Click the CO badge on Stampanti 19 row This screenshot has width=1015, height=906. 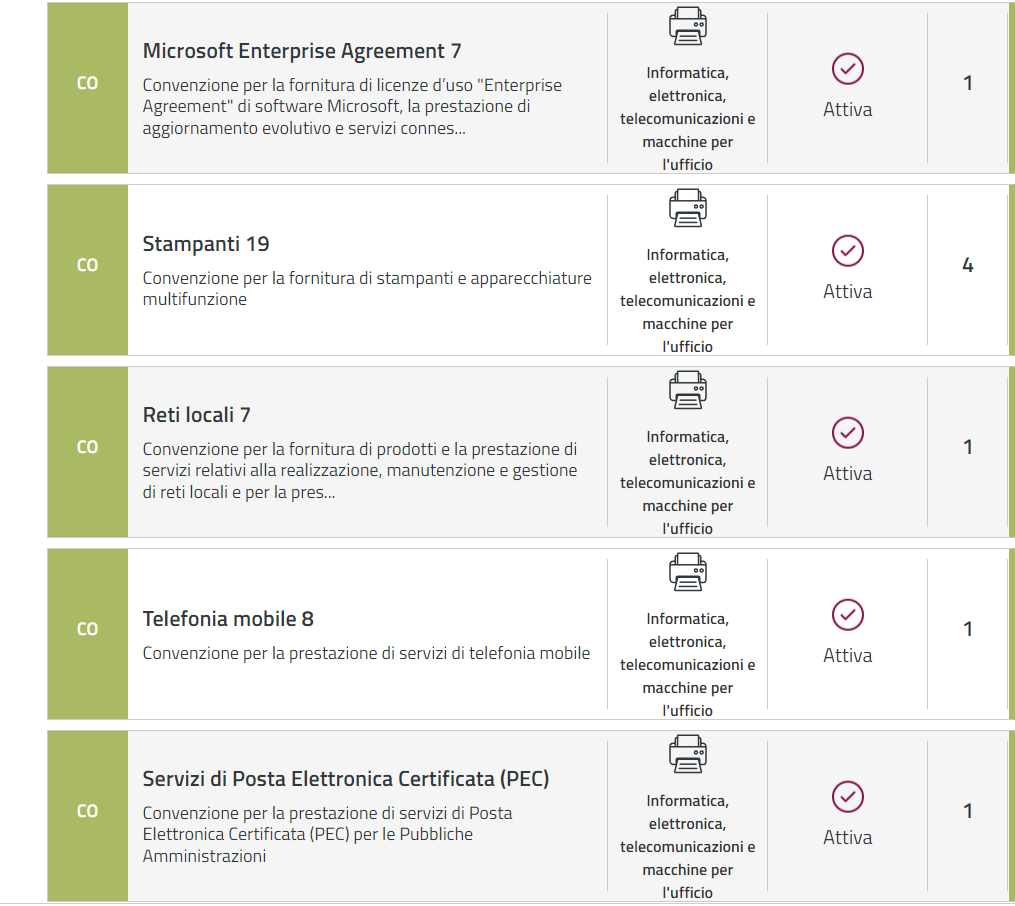click(88, 266)
